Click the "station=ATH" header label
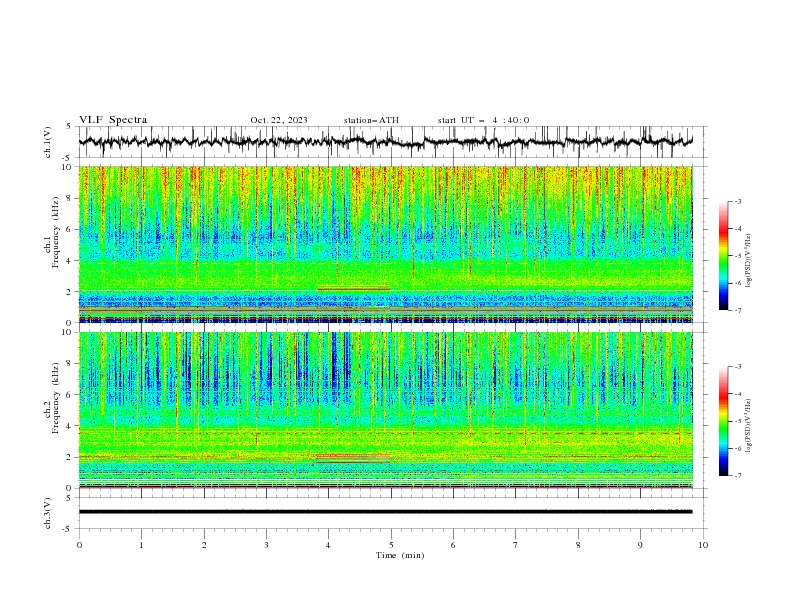The width and height of the screenshot is (792, 612). [371, 120]
